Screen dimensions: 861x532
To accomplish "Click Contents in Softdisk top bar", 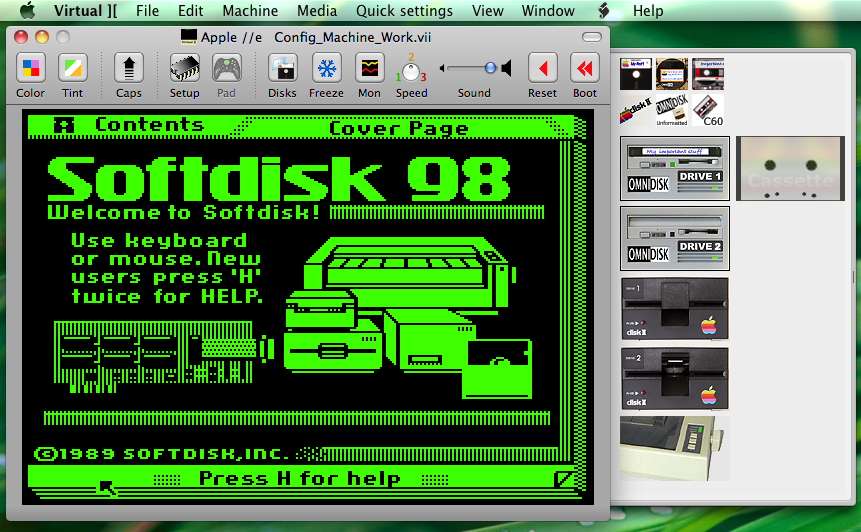I will 149,125.
